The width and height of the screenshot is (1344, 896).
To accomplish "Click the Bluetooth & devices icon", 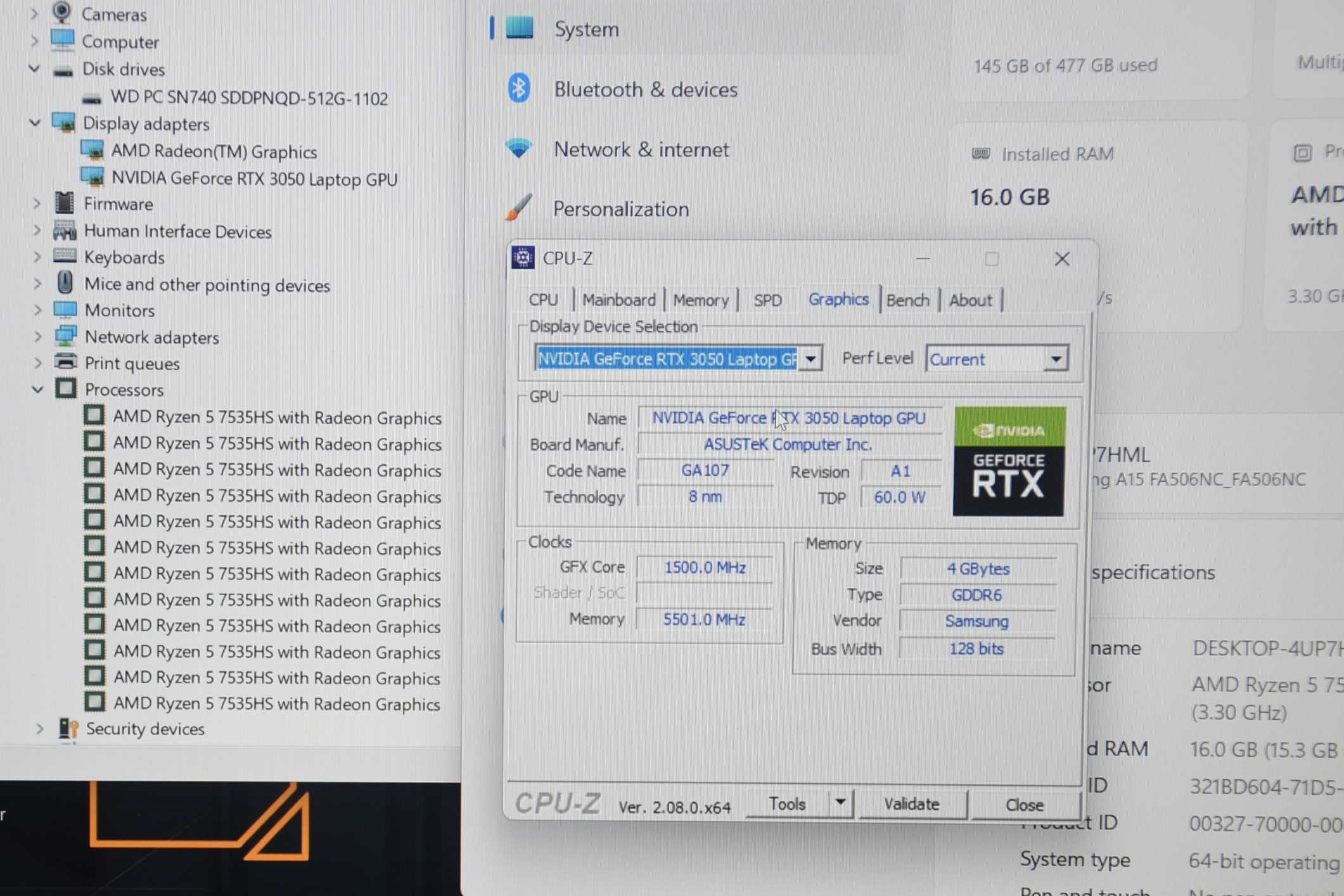I will [519, 89].
